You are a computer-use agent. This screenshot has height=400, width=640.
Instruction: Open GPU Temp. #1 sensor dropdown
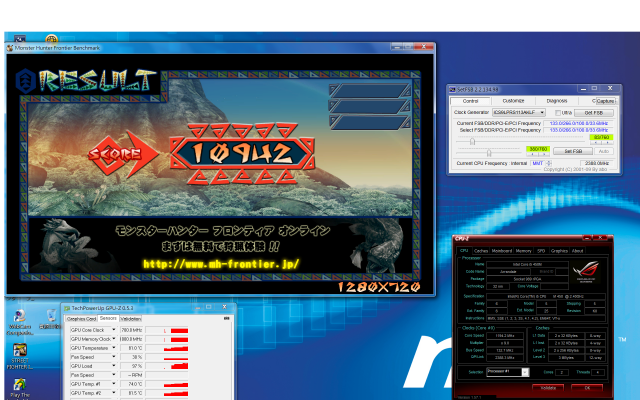click(x=114, y=384)
